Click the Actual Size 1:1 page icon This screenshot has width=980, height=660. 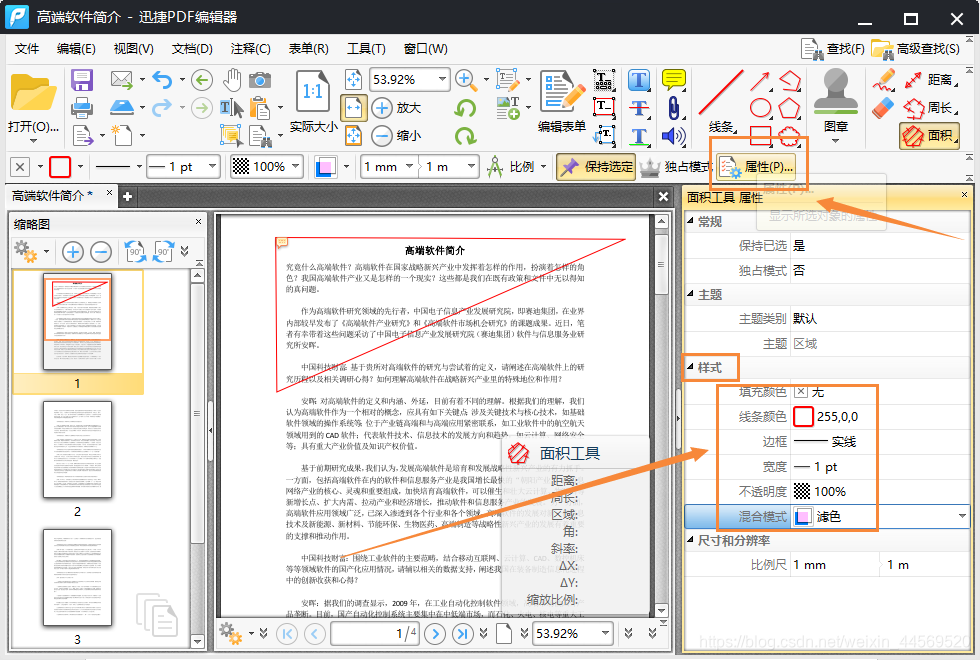click(312, 92)
